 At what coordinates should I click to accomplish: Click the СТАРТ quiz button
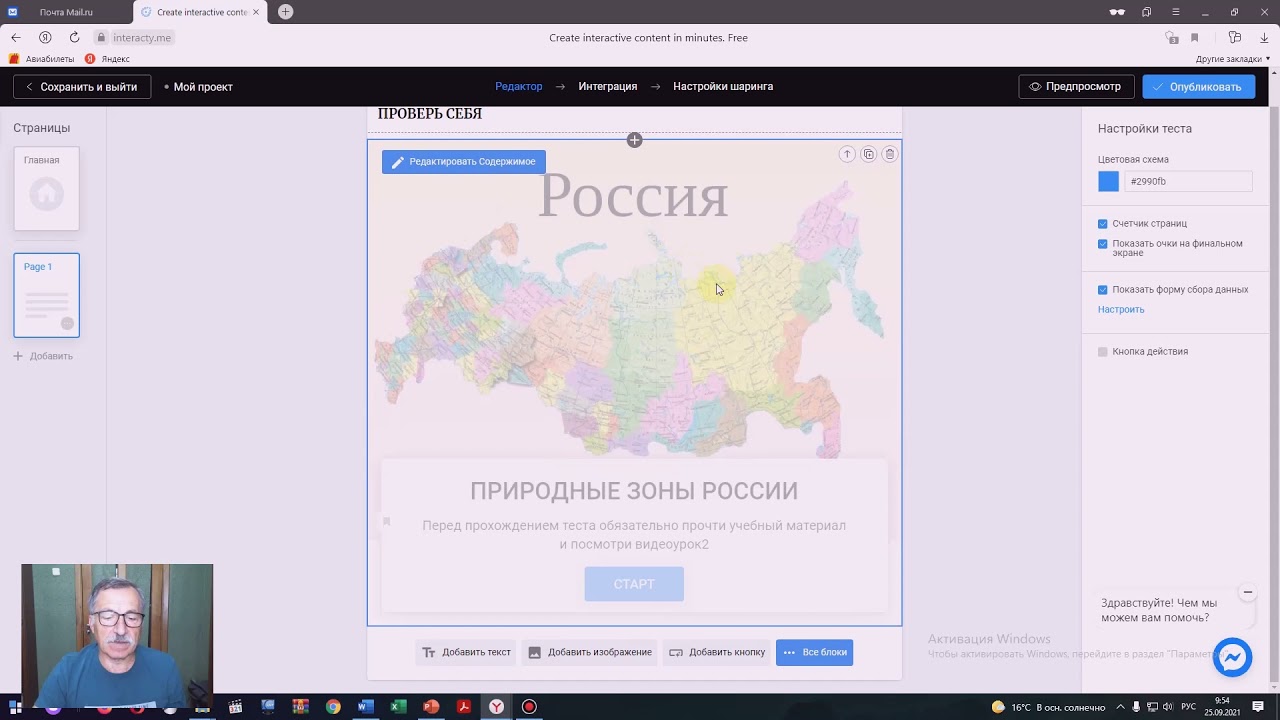coord(634,584)
